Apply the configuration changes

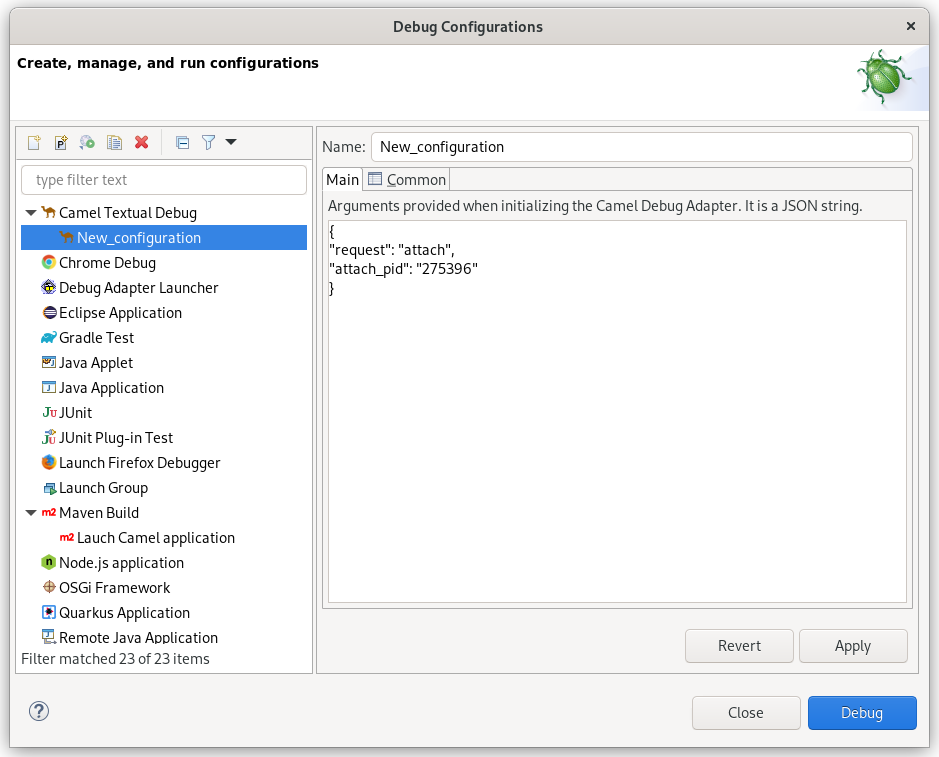[x=853, y=646]
